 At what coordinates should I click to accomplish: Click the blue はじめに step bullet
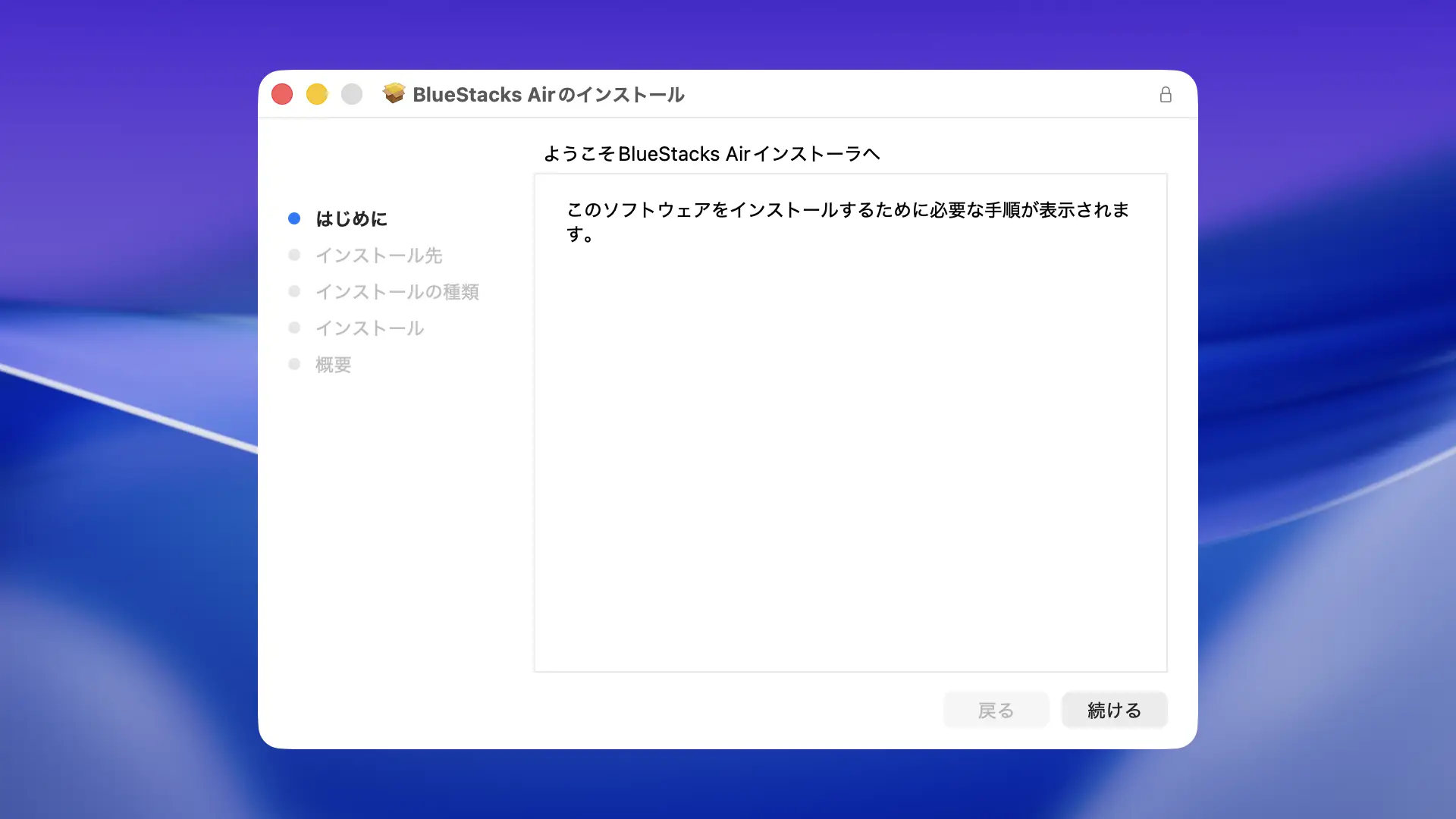(294, 218)
